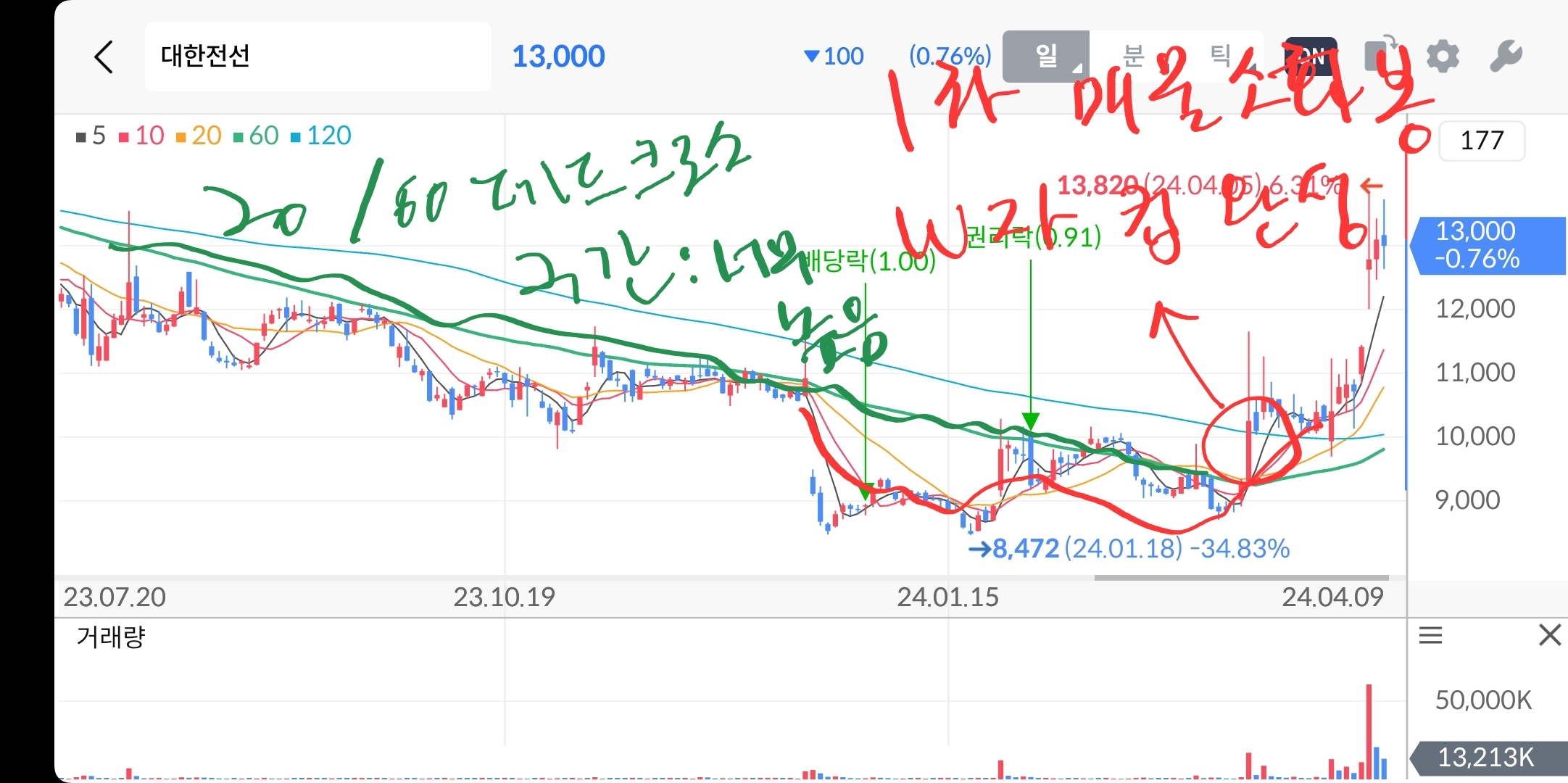
Task: Expand the 분 minute period dropdown
Action: click(1132, 56)
